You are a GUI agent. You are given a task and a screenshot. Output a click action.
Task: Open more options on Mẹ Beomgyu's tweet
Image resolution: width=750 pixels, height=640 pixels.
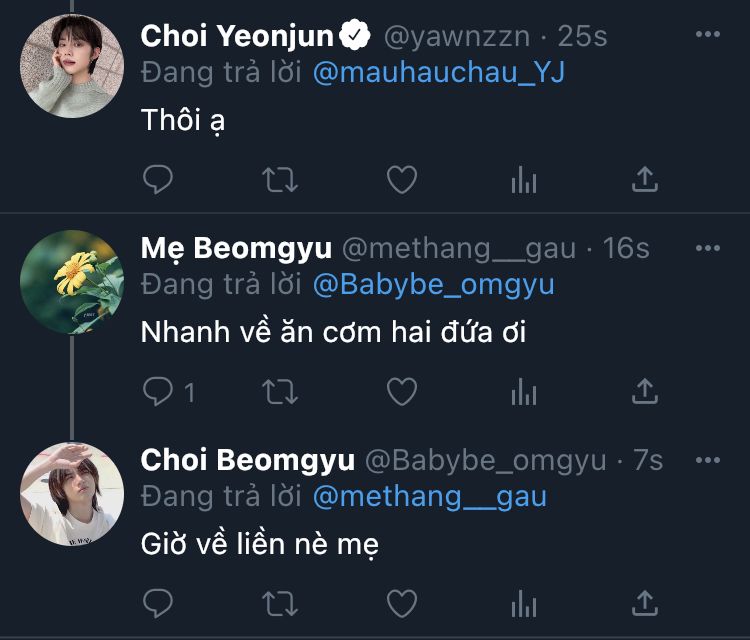707,247
